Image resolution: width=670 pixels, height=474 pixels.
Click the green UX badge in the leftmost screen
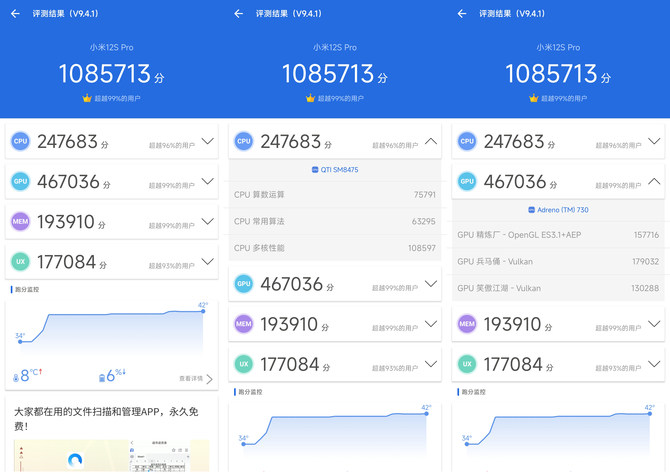[x=20, y=262]
